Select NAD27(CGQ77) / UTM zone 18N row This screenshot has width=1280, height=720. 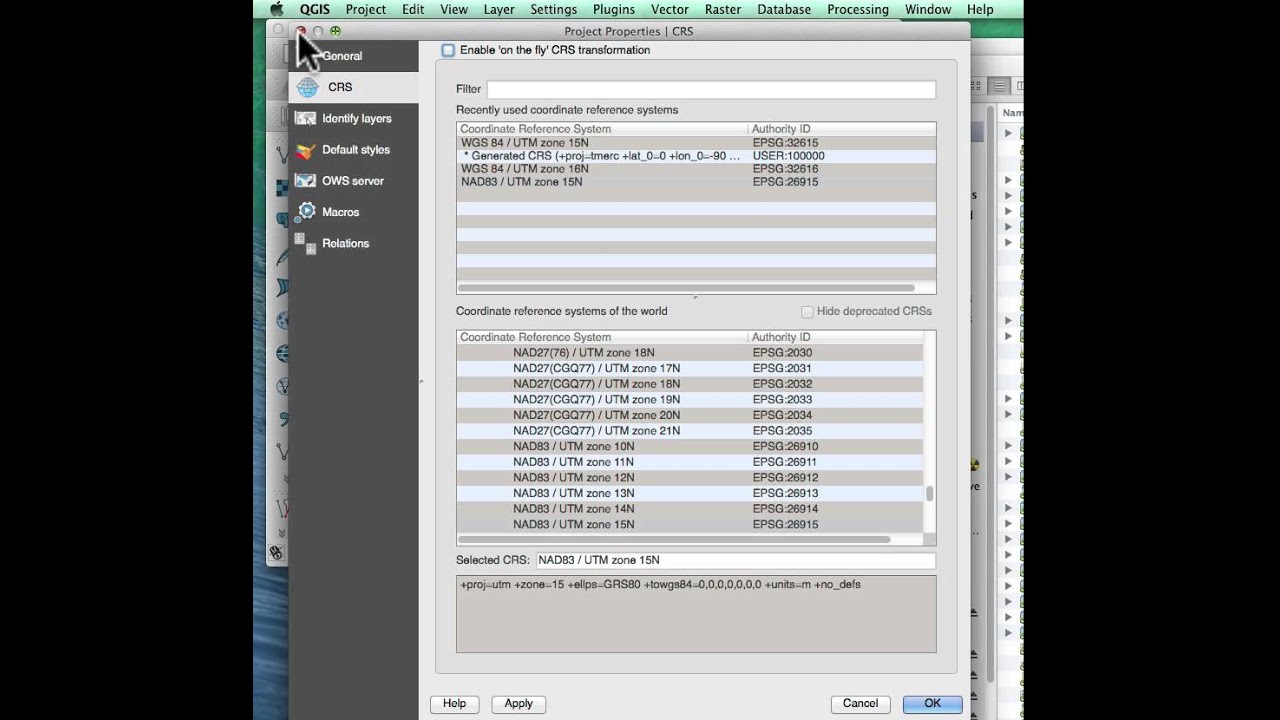pos(691,384)
